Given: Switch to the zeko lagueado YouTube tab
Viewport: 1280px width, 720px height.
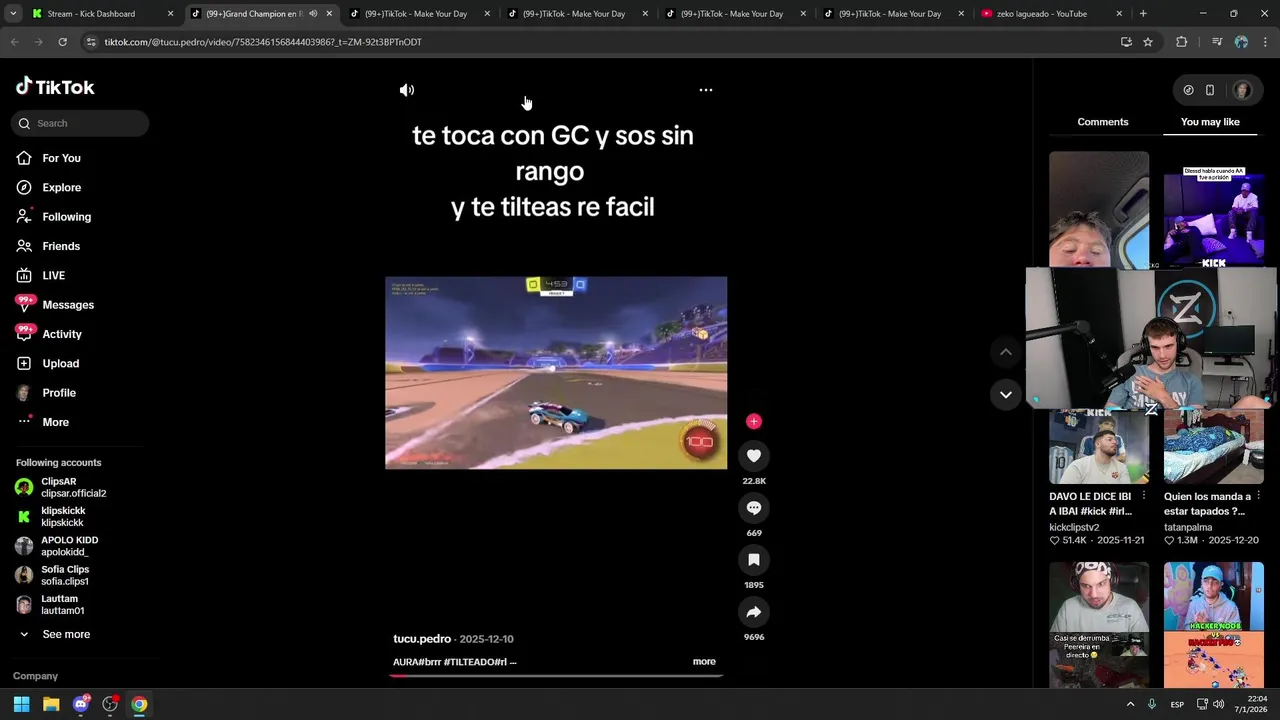Looking at the screenshot, I should 1050,14.
